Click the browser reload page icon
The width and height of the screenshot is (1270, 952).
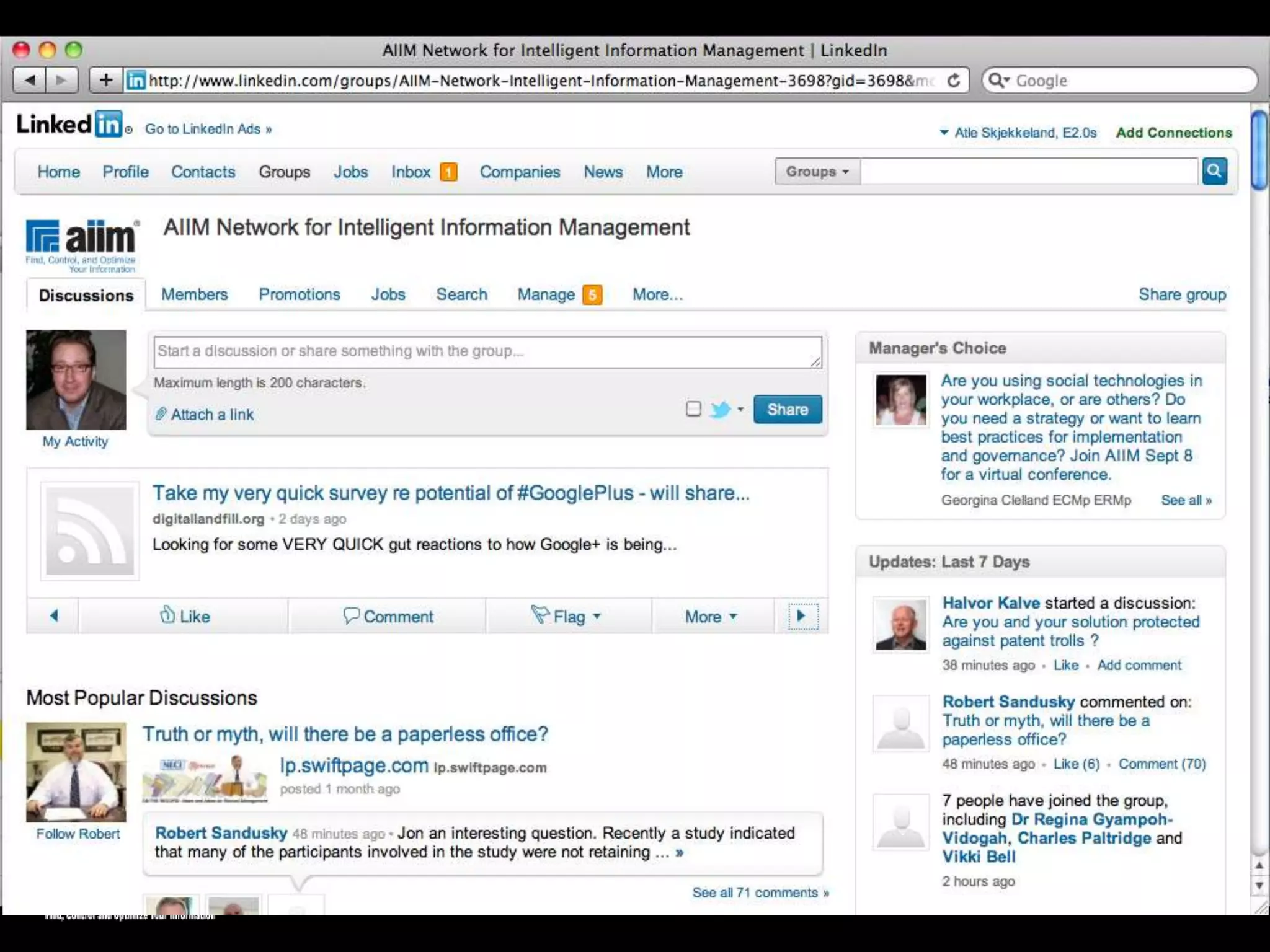point(954,81)
